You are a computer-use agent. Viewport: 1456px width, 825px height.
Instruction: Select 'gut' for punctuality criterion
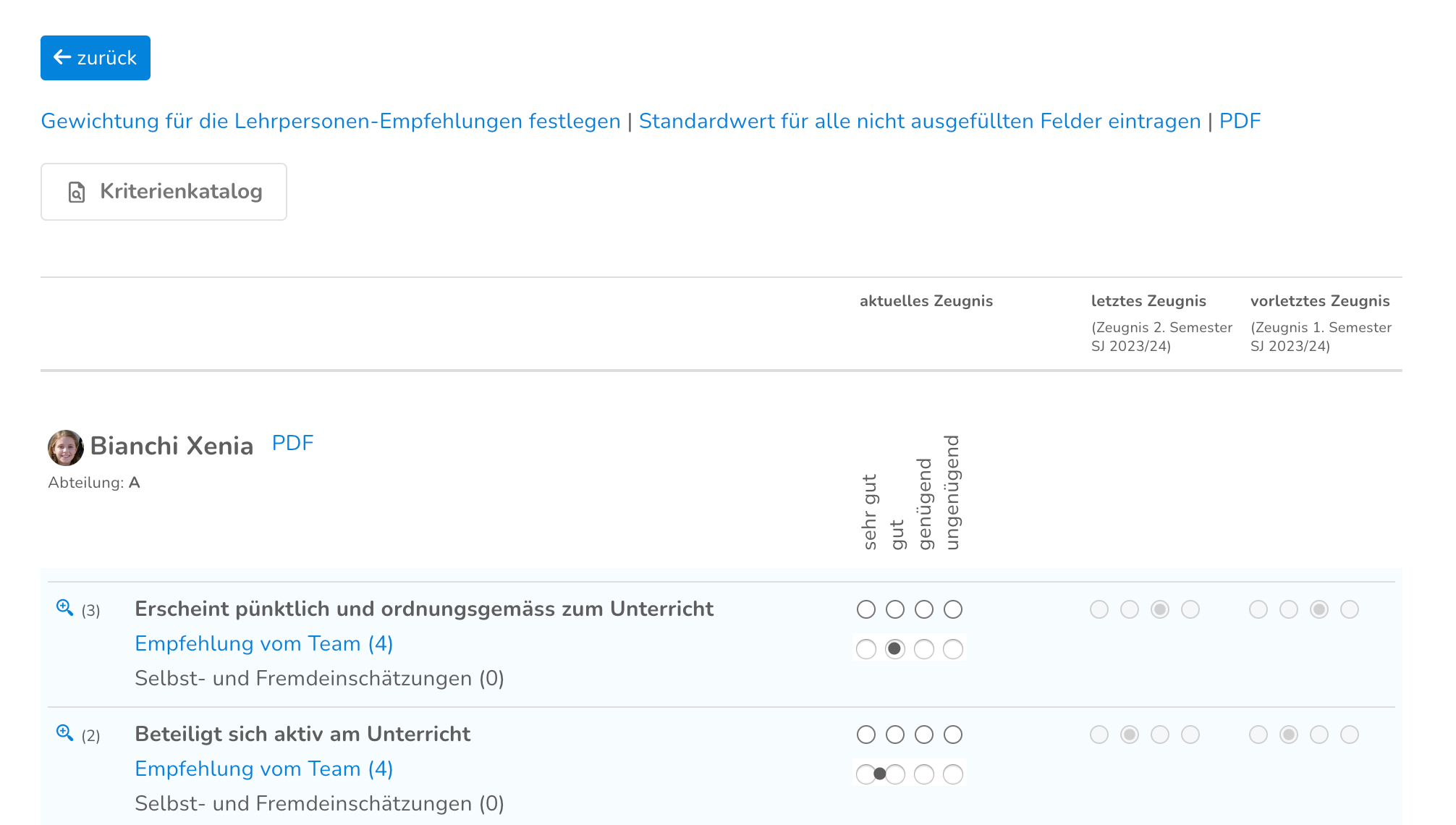pyautogui.click(x=894, y=609)
